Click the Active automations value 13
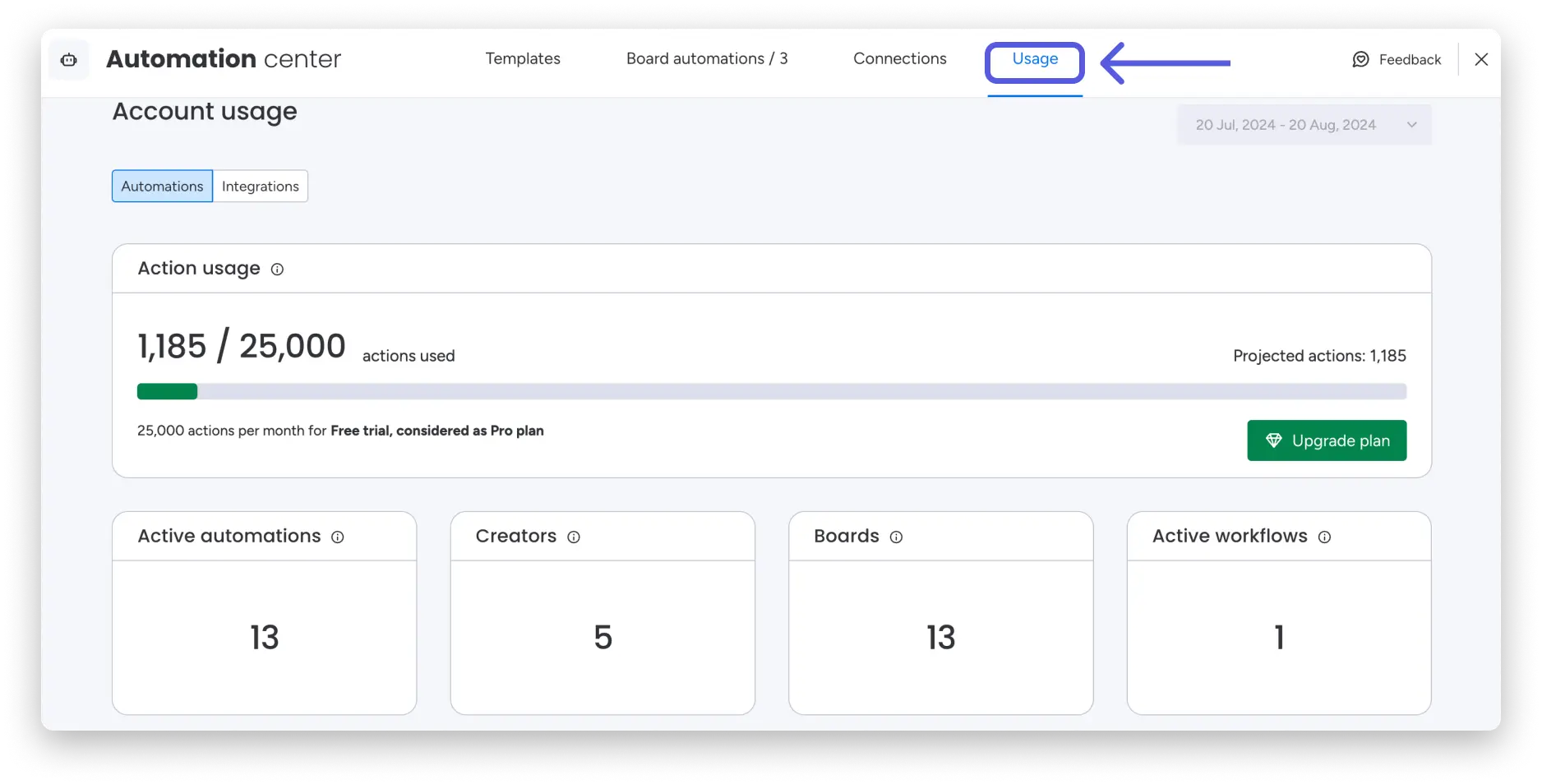 pyautogui.click(x=265, y=638)
